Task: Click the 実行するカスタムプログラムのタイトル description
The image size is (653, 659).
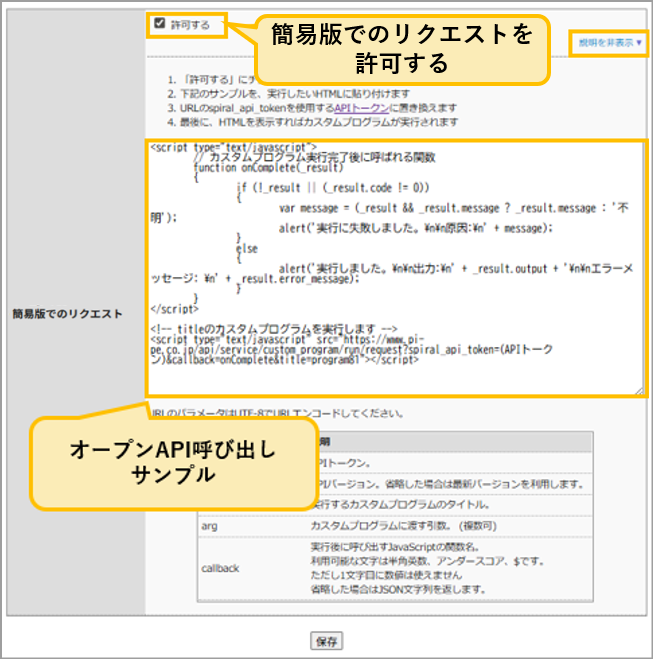Action: [x=400, y=503]
